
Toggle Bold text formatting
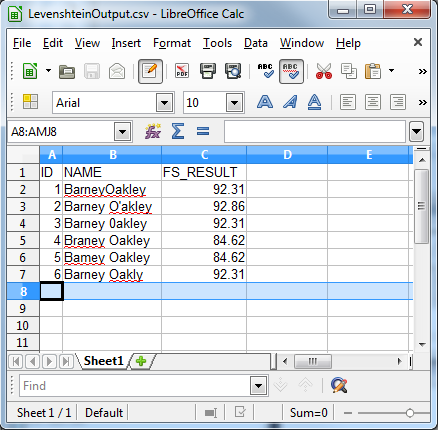tap(265, 102)
